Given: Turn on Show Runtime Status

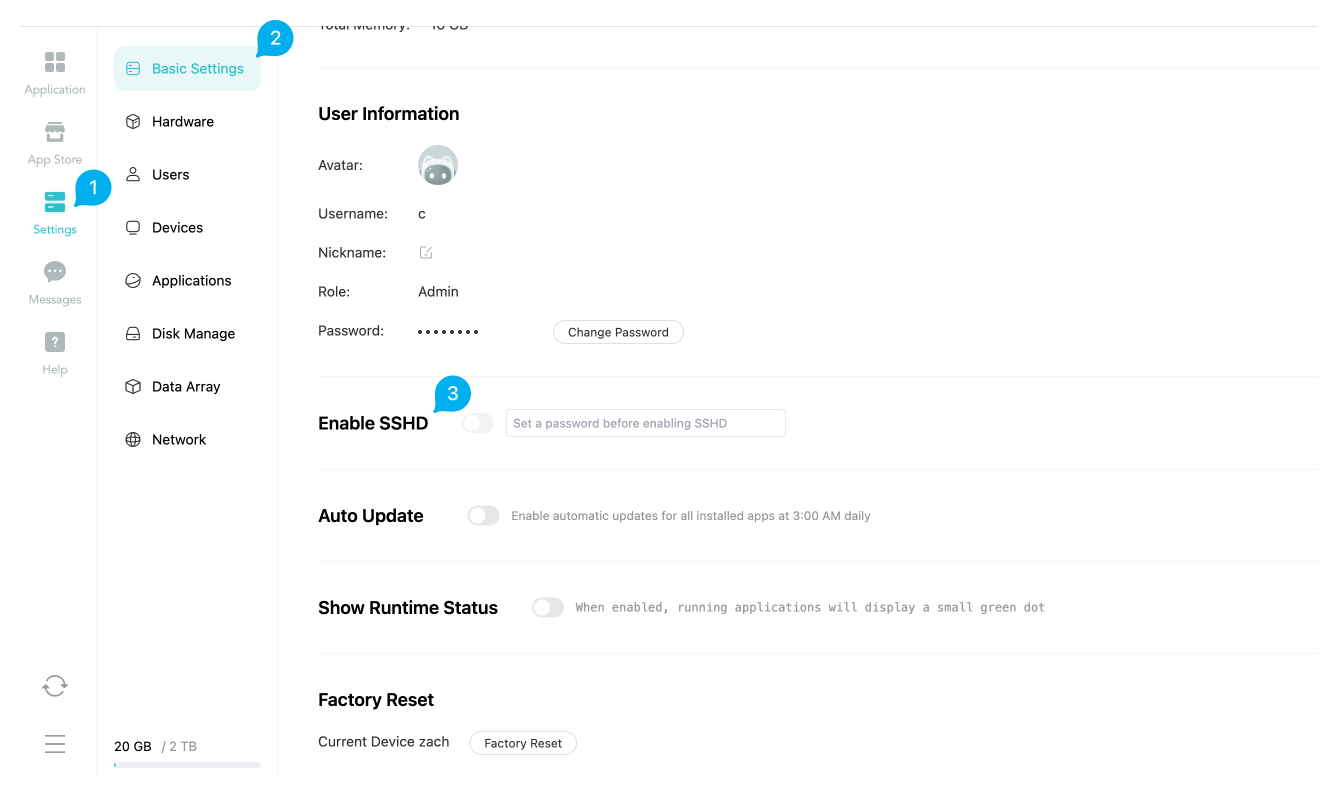Looking at the screenshot, I should [x=548, y=608].
